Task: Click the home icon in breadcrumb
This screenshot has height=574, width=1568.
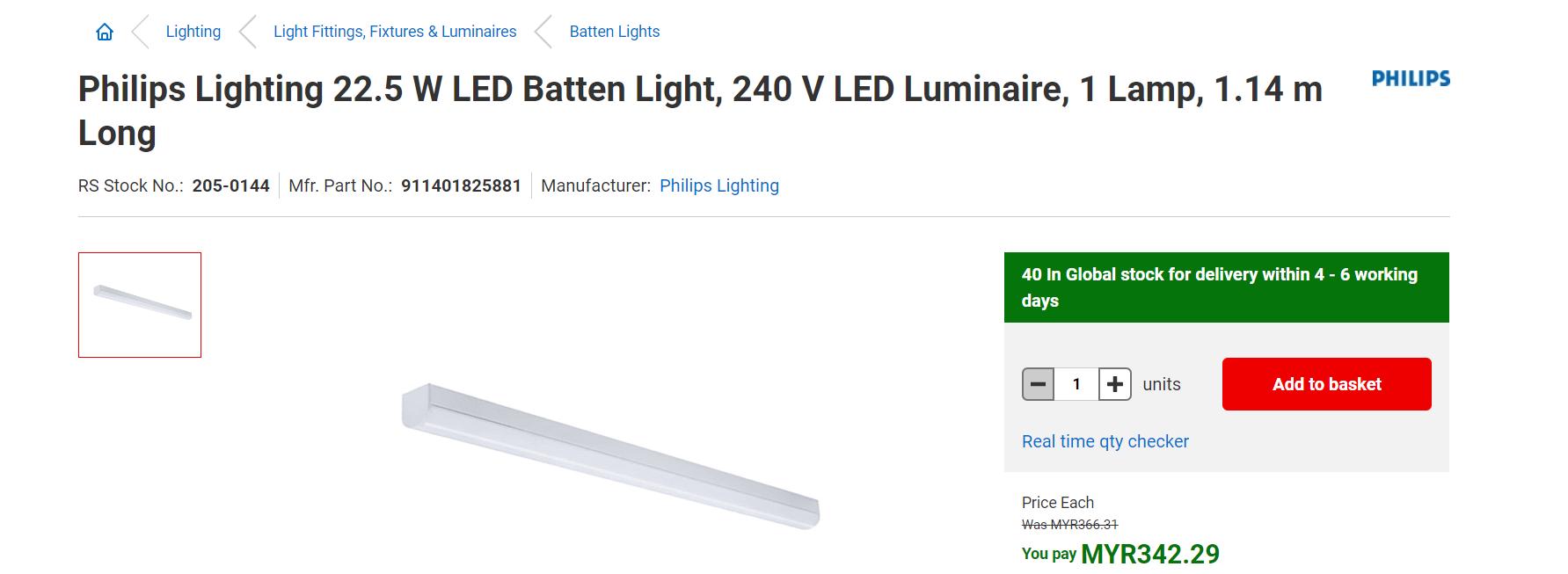Action: click(x=105, y=33)
